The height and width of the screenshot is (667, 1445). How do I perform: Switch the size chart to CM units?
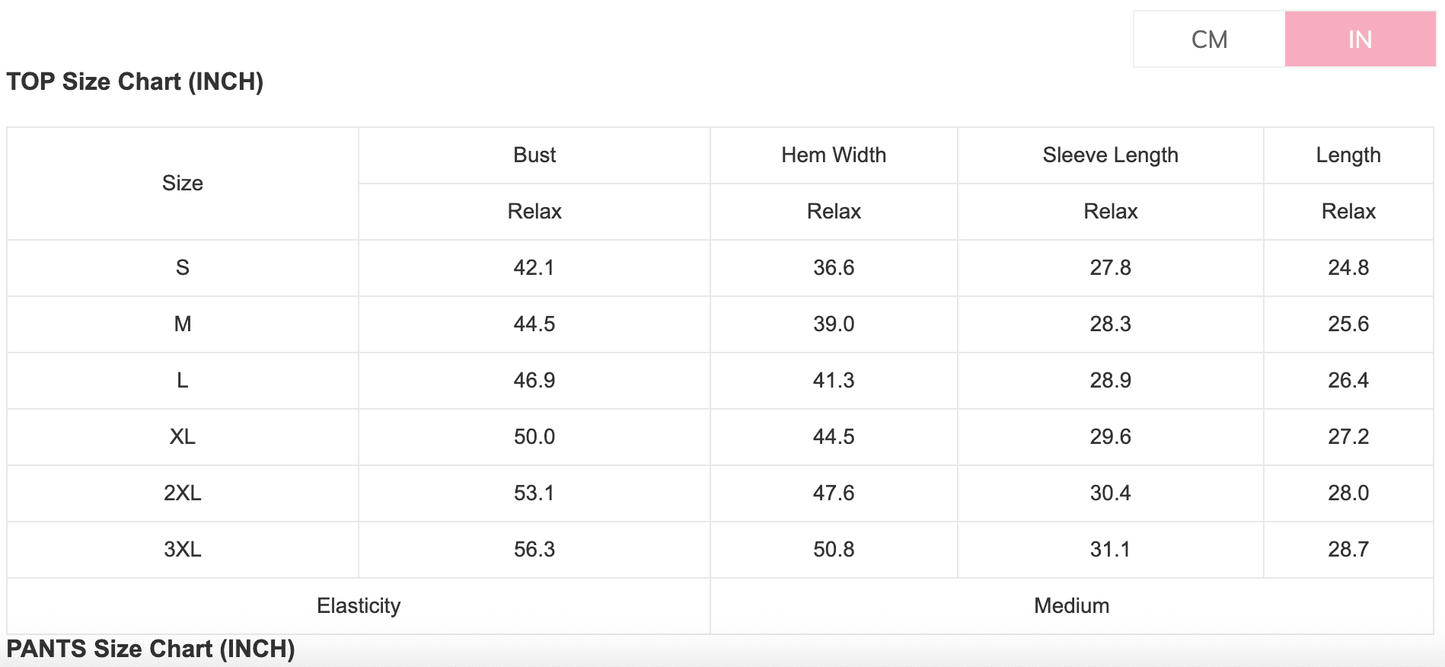coord(1209,40)
